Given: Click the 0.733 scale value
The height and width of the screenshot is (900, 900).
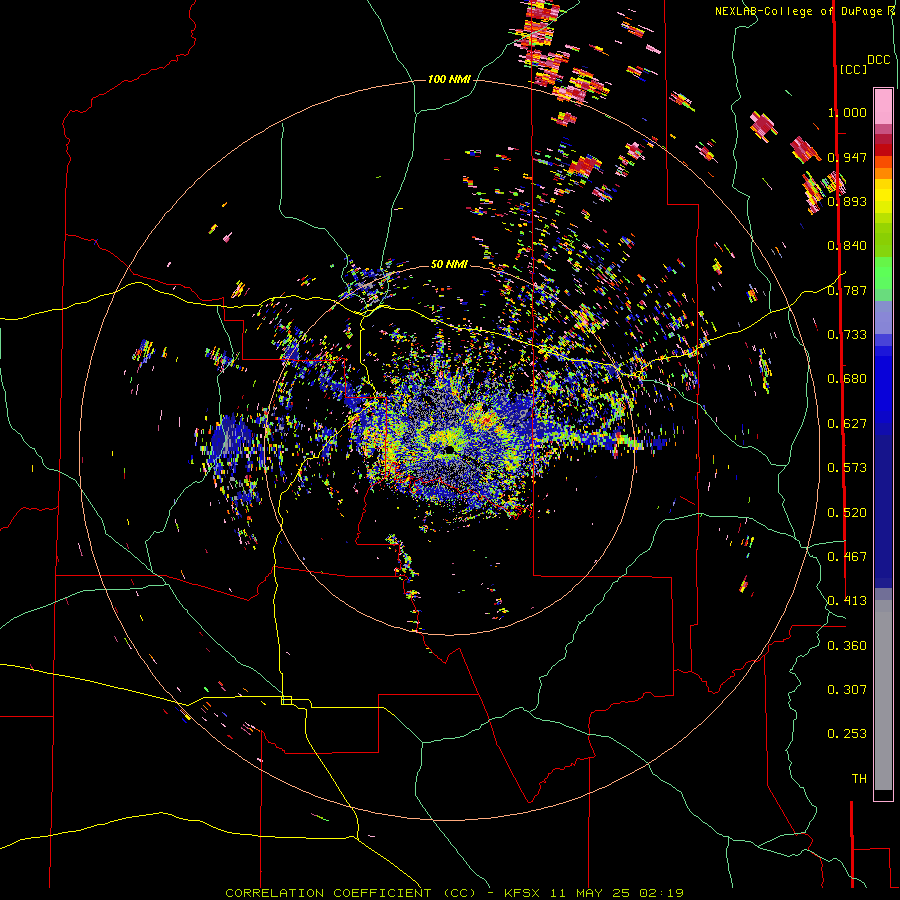Looking at the screenshot, I should point(847,335).
